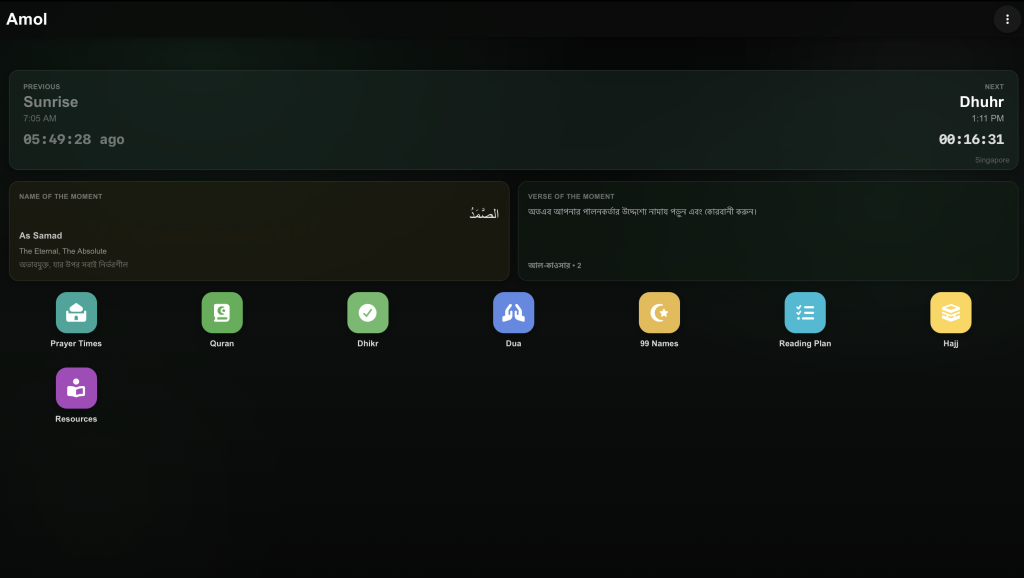This screenshot has height=578, width=1024.
Task: Click the Arabic As Samad calligraphy text
Action: (x=484, y=213)
